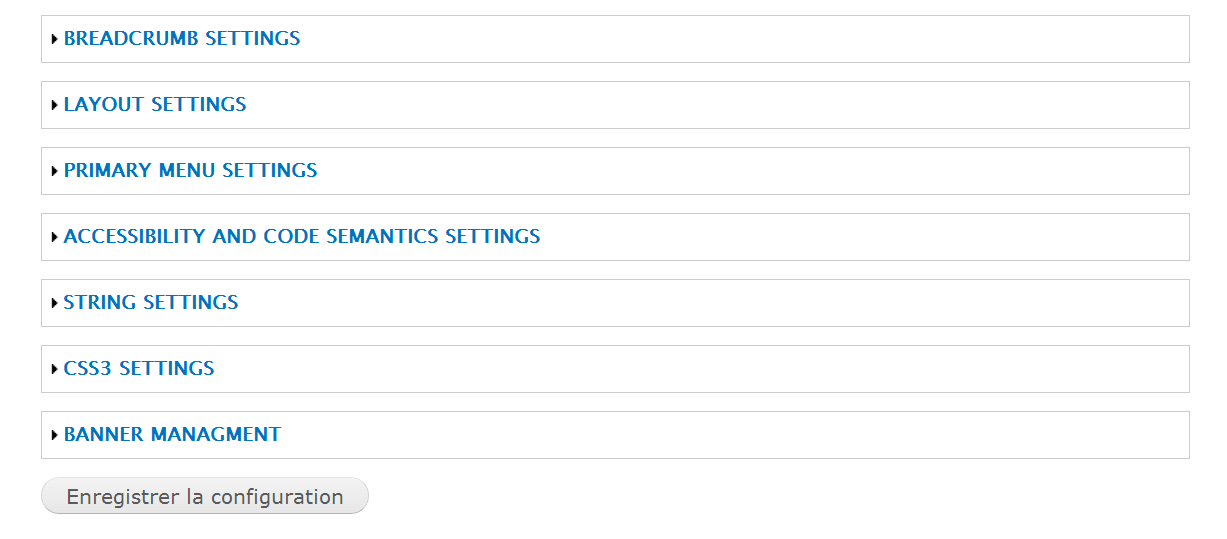The width and height of the screenshot is (1227, 539).
Task: Toggle the Accessibility and Code Semantics arrow
Action: tap(54, 238)
